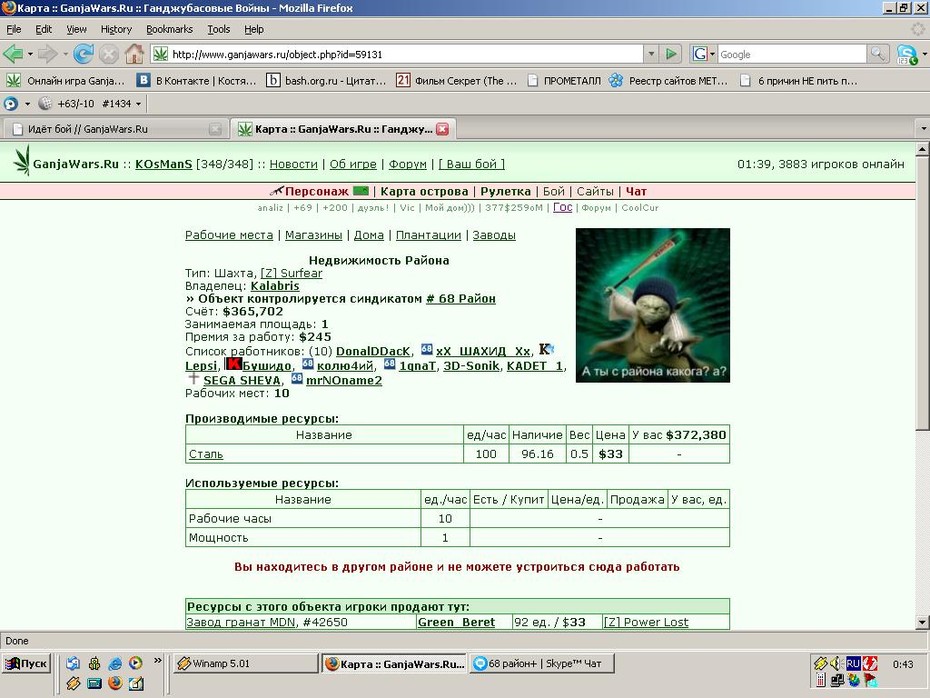Open worker mrNOname2 profile link
Viewport: 930px width, 698px height.
click(x=343, y=380)
